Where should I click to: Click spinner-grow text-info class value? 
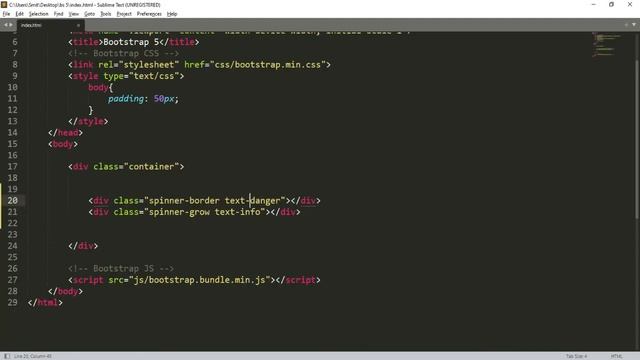205,212
